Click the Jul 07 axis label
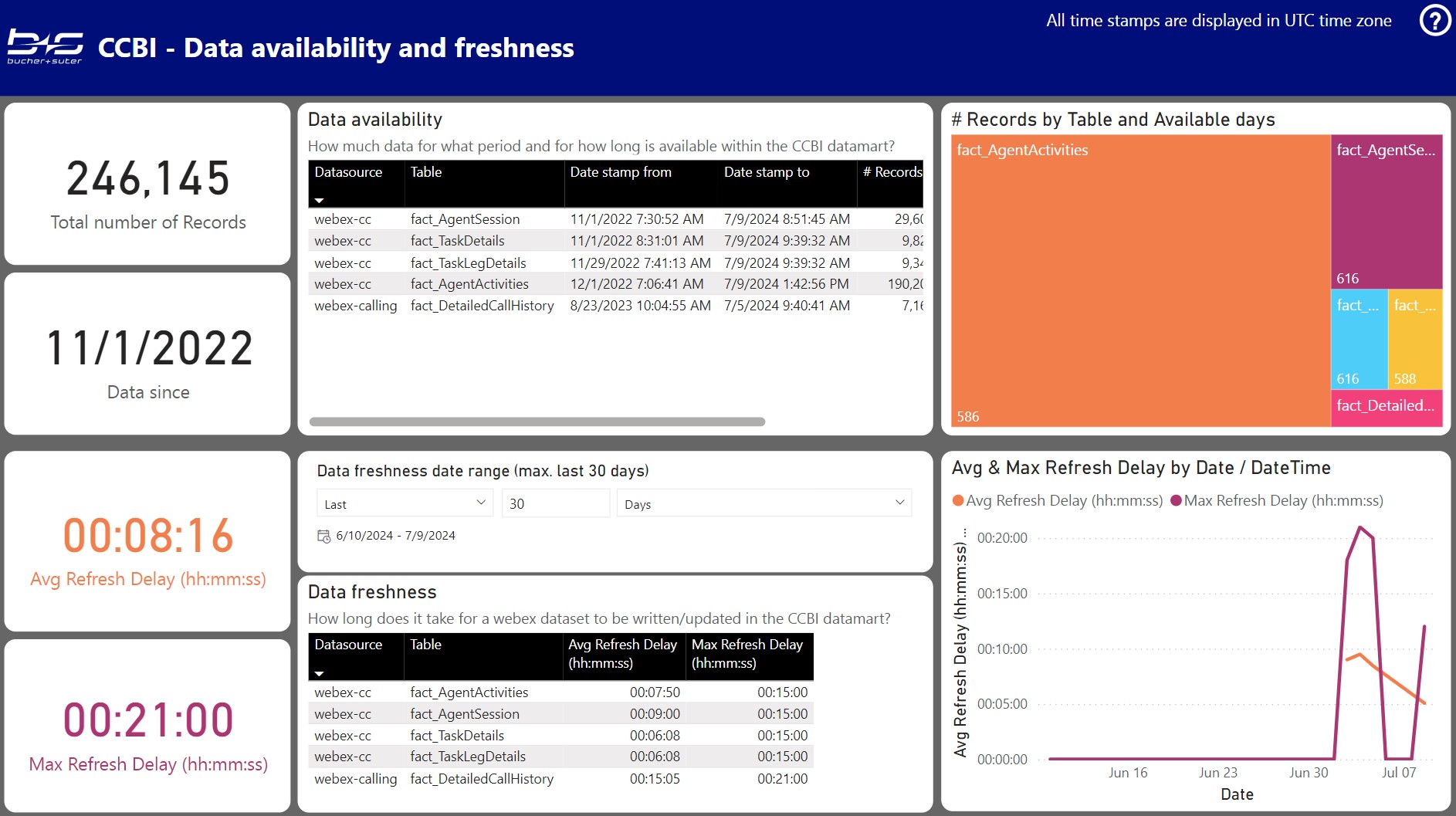1456x816 pixels. coord(1399,773)
